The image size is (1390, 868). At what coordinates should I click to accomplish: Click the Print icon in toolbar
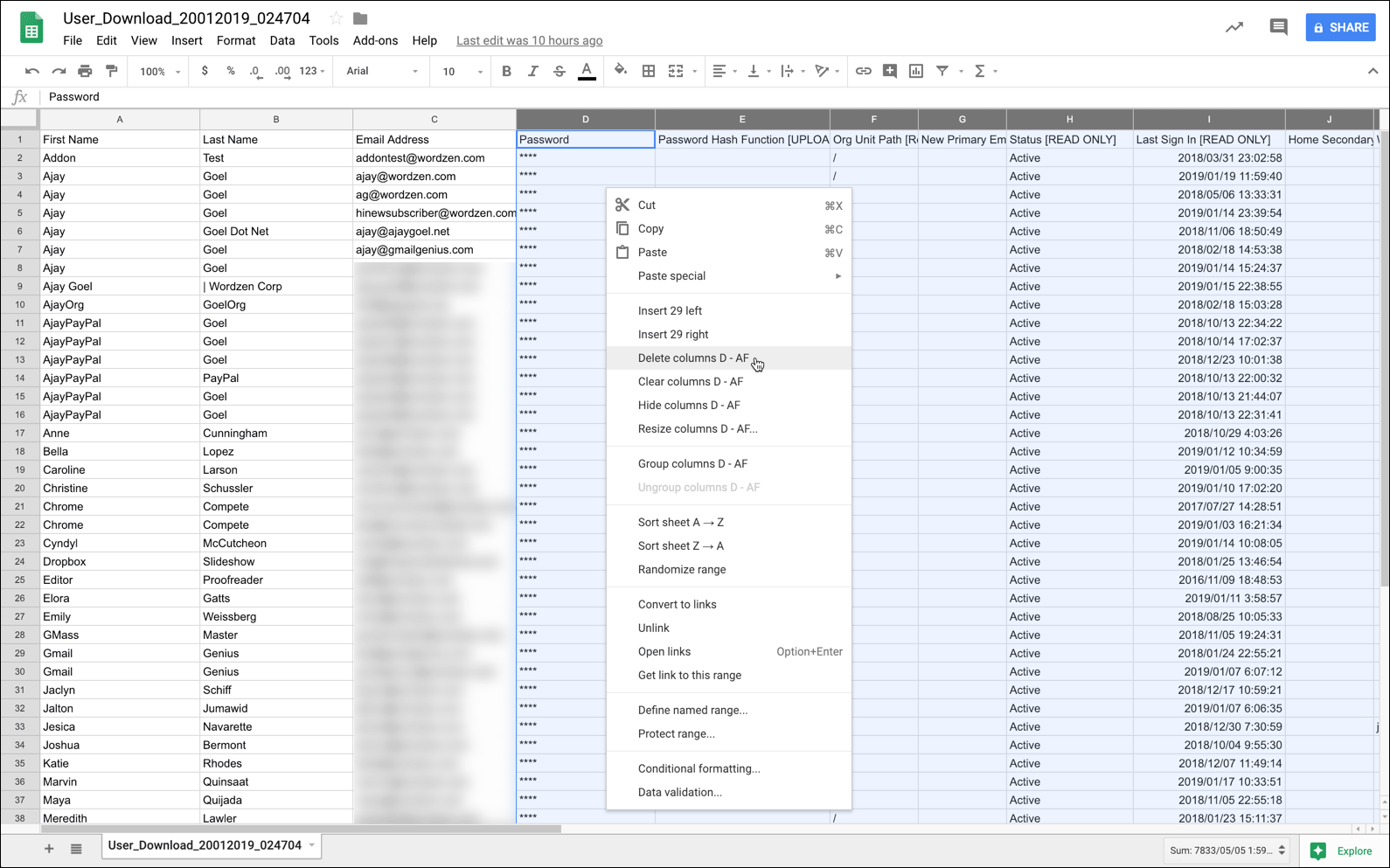tap(85, 72)
